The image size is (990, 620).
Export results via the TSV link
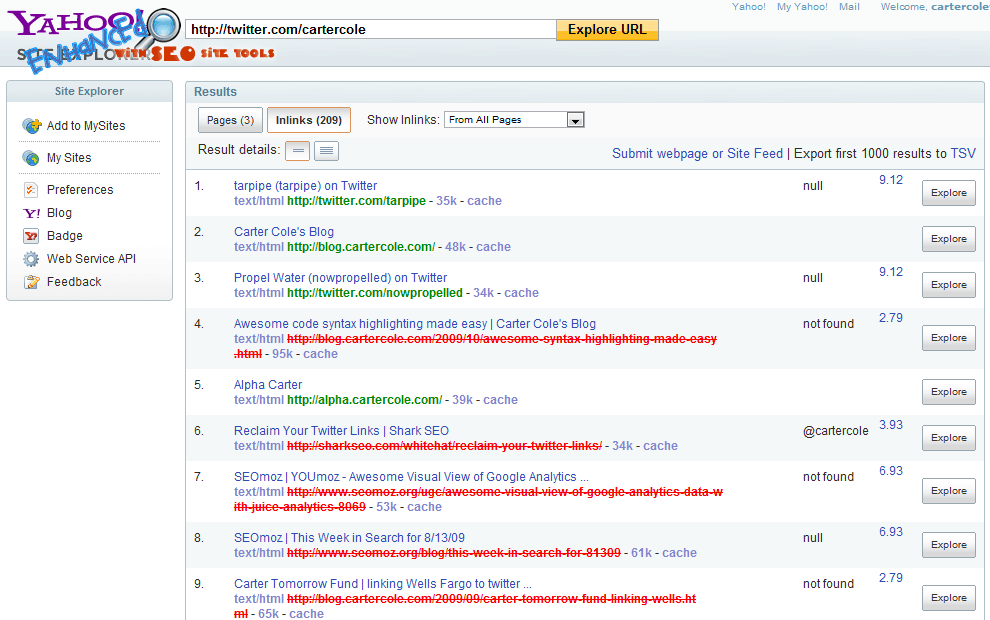click(x=962, y=153)
